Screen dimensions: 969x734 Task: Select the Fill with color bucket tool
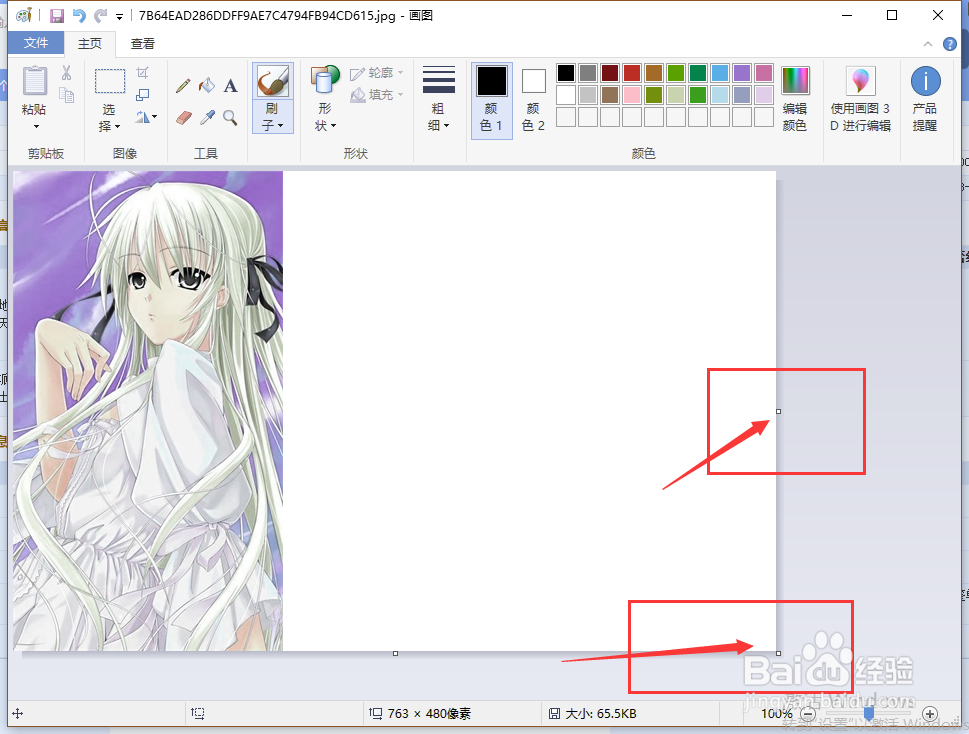(x=206, y=85)
